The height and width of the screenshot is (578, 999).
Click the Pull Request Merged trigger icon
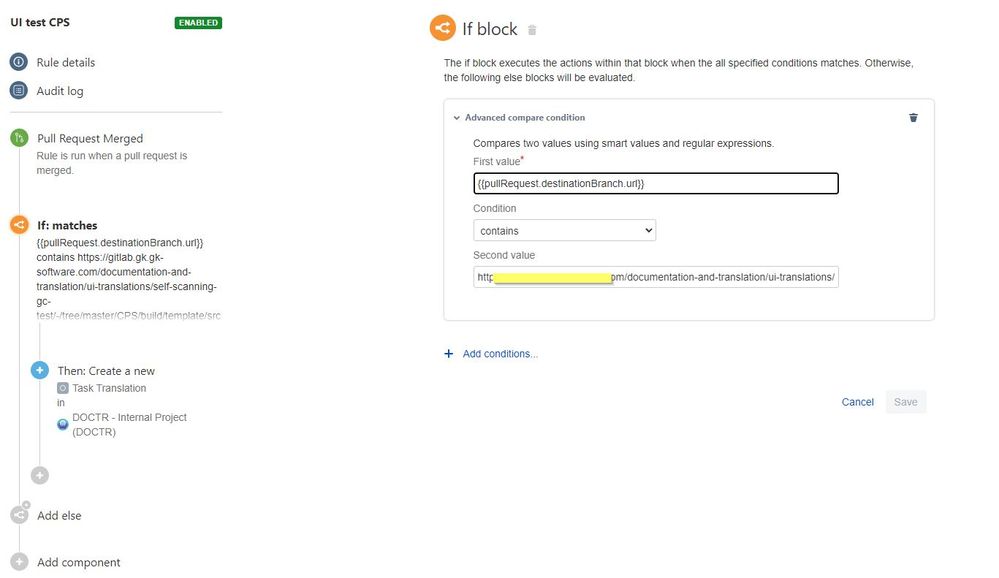coord(19,139)
